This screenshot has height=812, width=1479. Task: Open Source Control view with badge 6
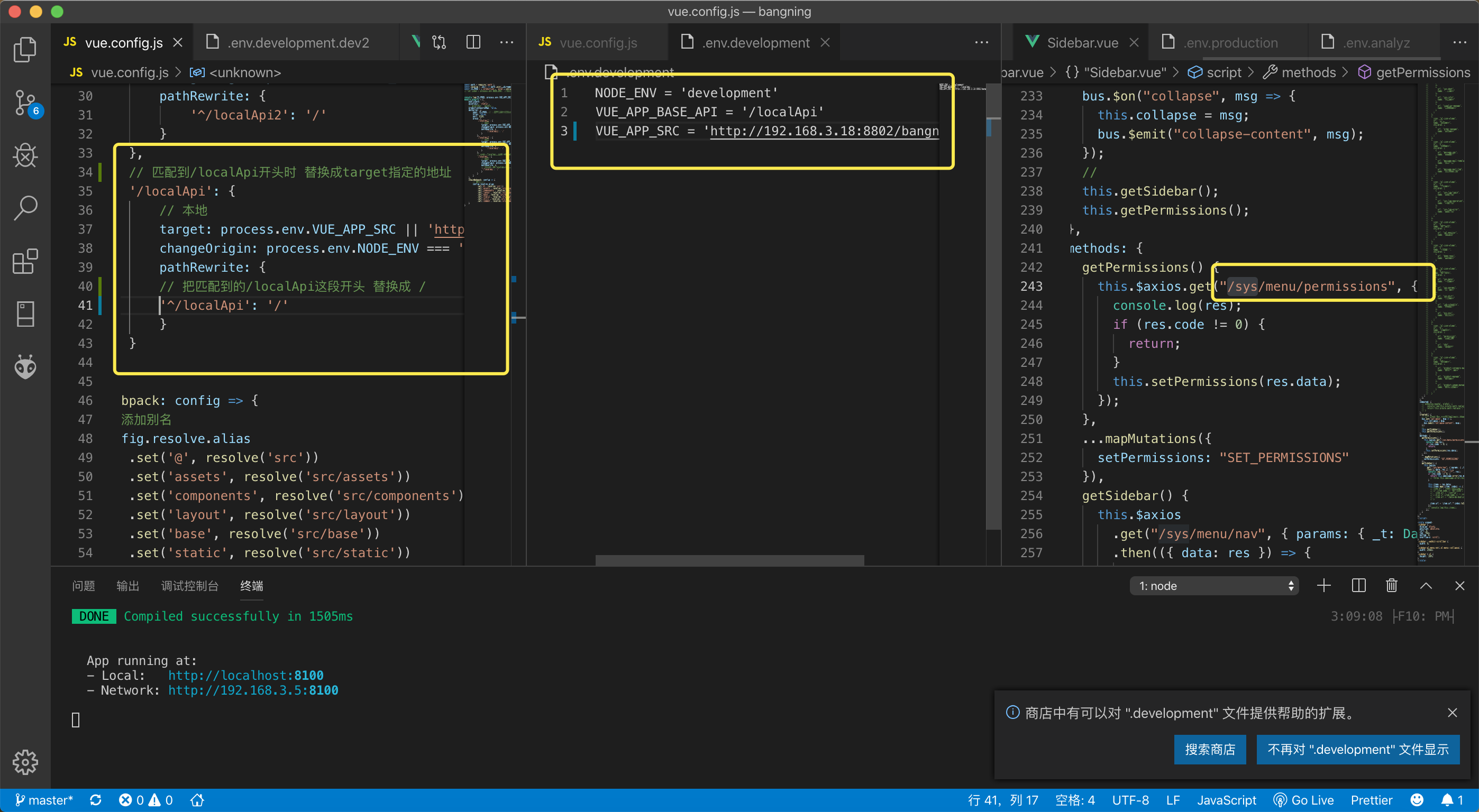pyautogui.click(x=26, y=103)
